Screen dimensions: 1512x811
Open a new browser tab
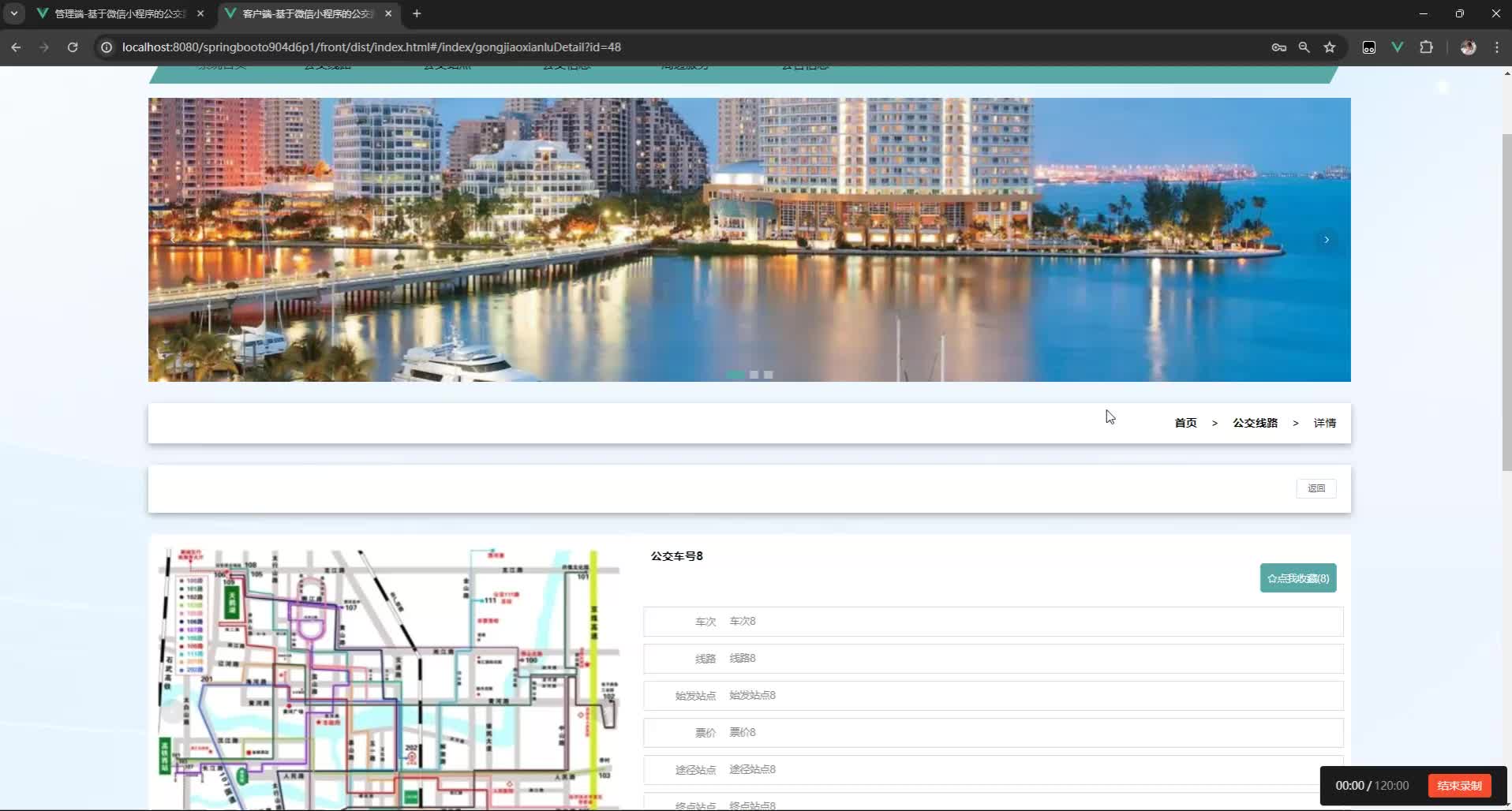417,13
